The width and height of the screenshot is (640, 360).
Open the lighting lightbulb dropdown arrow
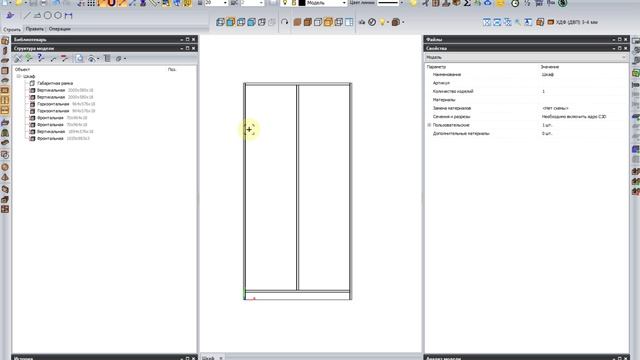click(387, 22)
